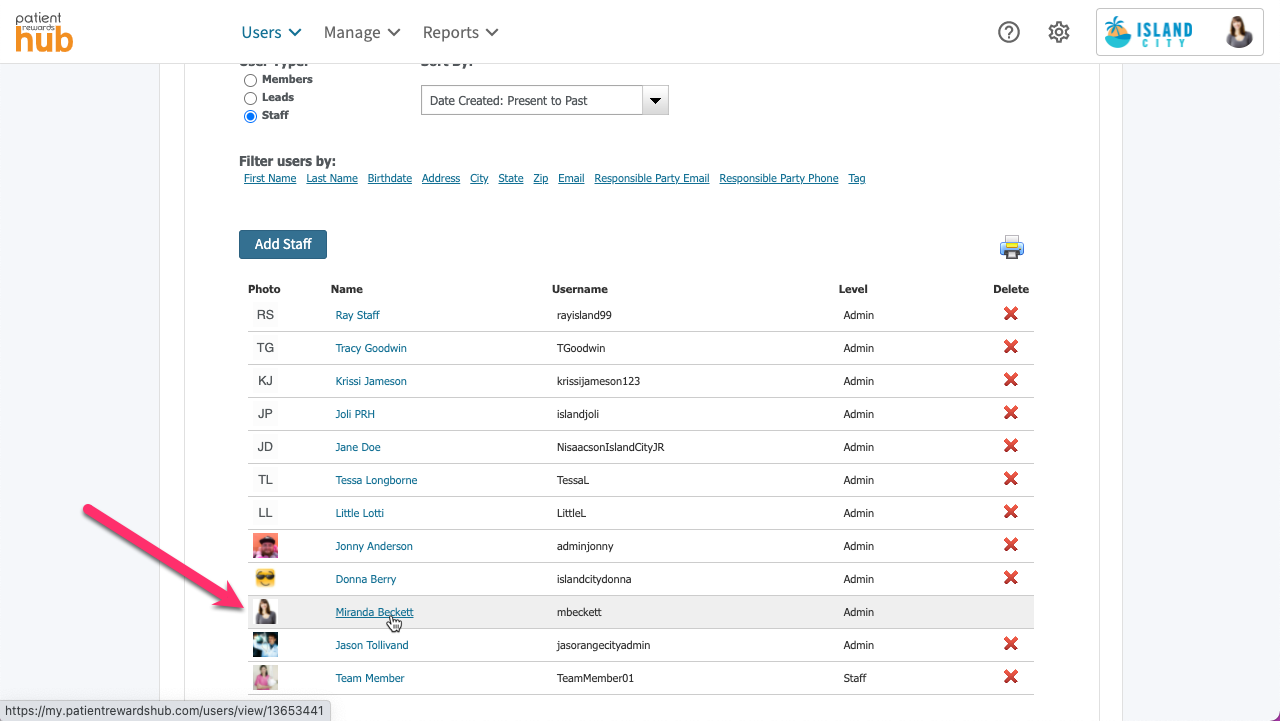Delete Donna Berry with red X
This screenshot has height=721, width=1280.
click(x=1011, y=578)
